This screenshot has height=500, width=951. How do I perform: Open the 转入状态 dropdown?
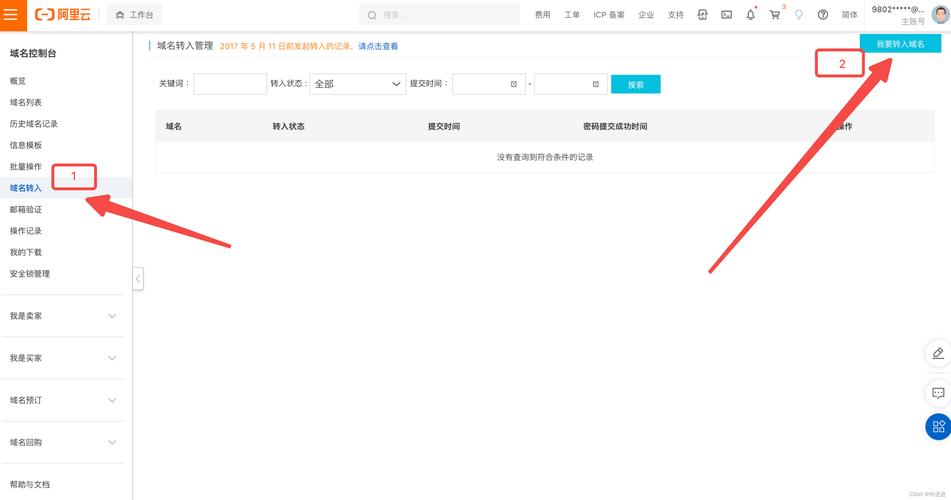point(356,84)
